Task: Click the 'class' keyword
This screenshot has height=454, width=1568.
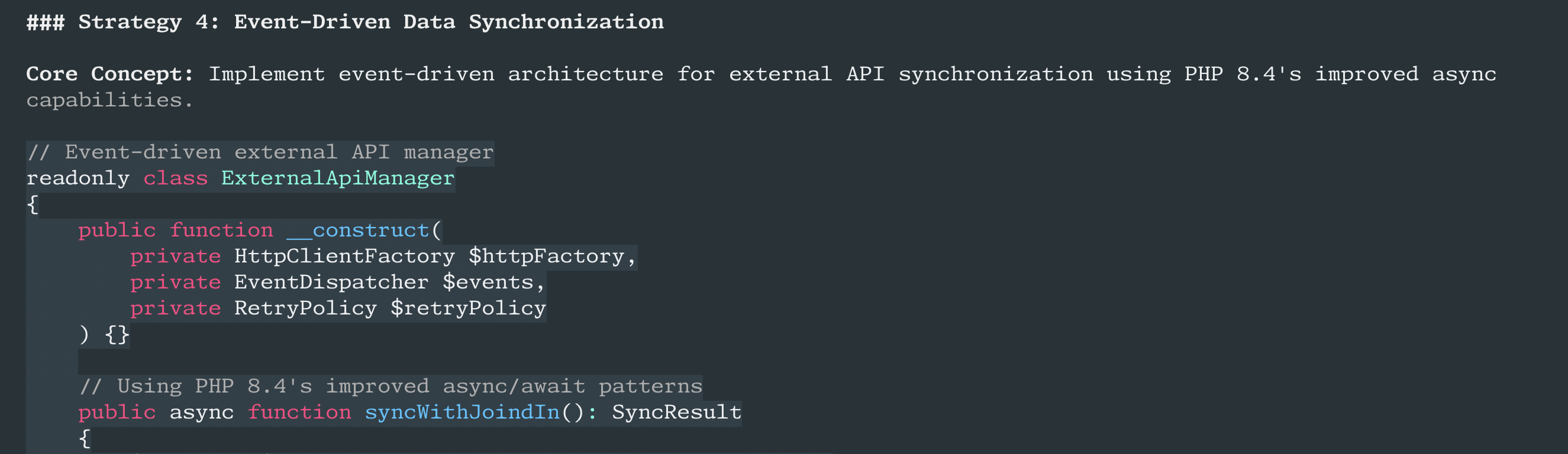Action: 175,178
